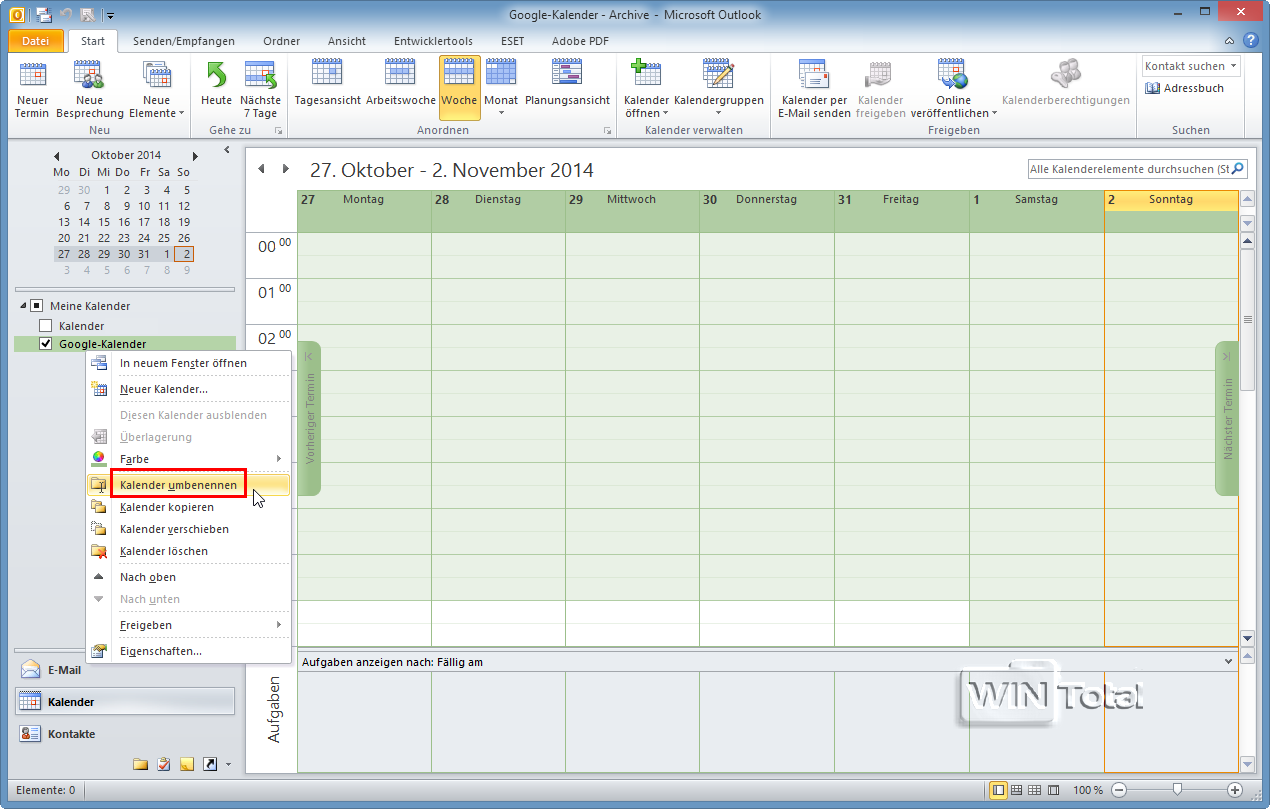Open Kalender navigation module
The width and height of the screenshot is (1270, 809).
(125, 702)
